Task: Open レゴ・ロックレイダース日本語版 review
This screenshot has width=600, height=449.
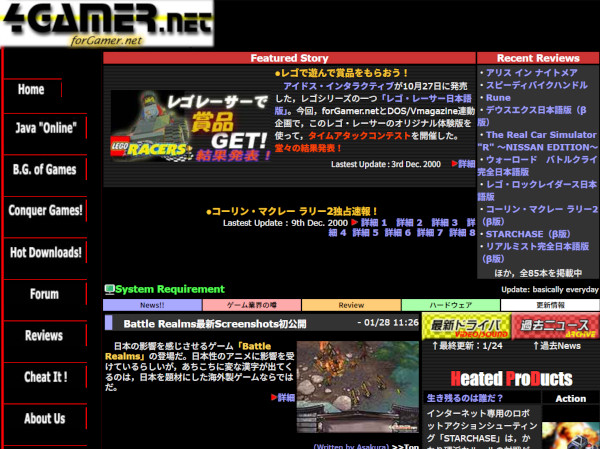Action: [x=537, y=190]
